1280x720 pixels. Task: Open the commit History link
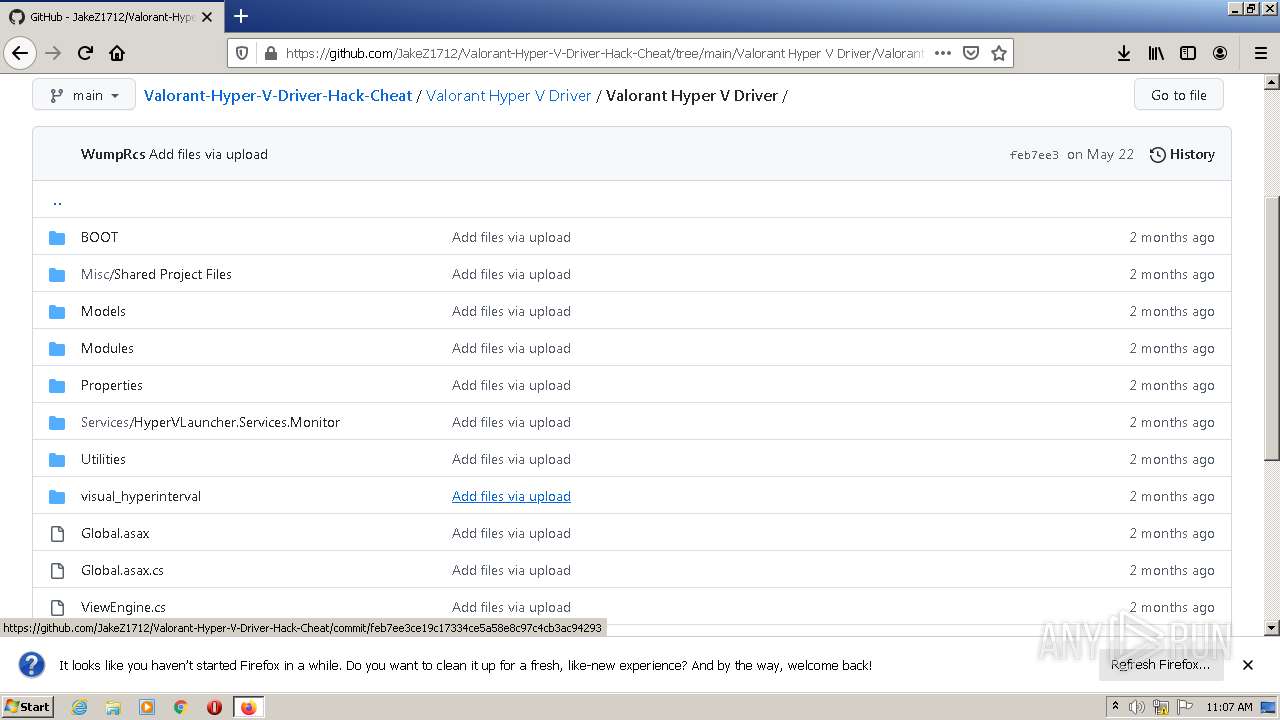pyautogui.click(x=1182, y=154)
